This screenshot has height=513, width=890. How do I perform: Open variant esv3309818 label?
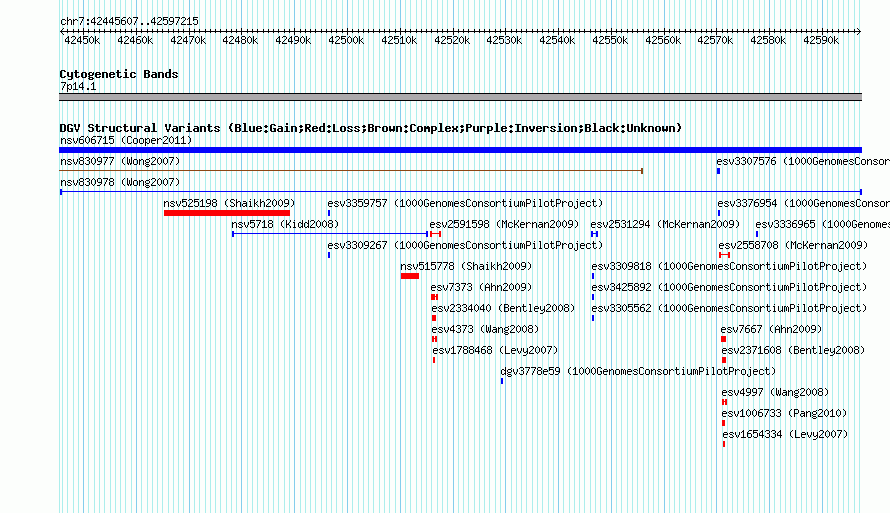pos(729,266)
